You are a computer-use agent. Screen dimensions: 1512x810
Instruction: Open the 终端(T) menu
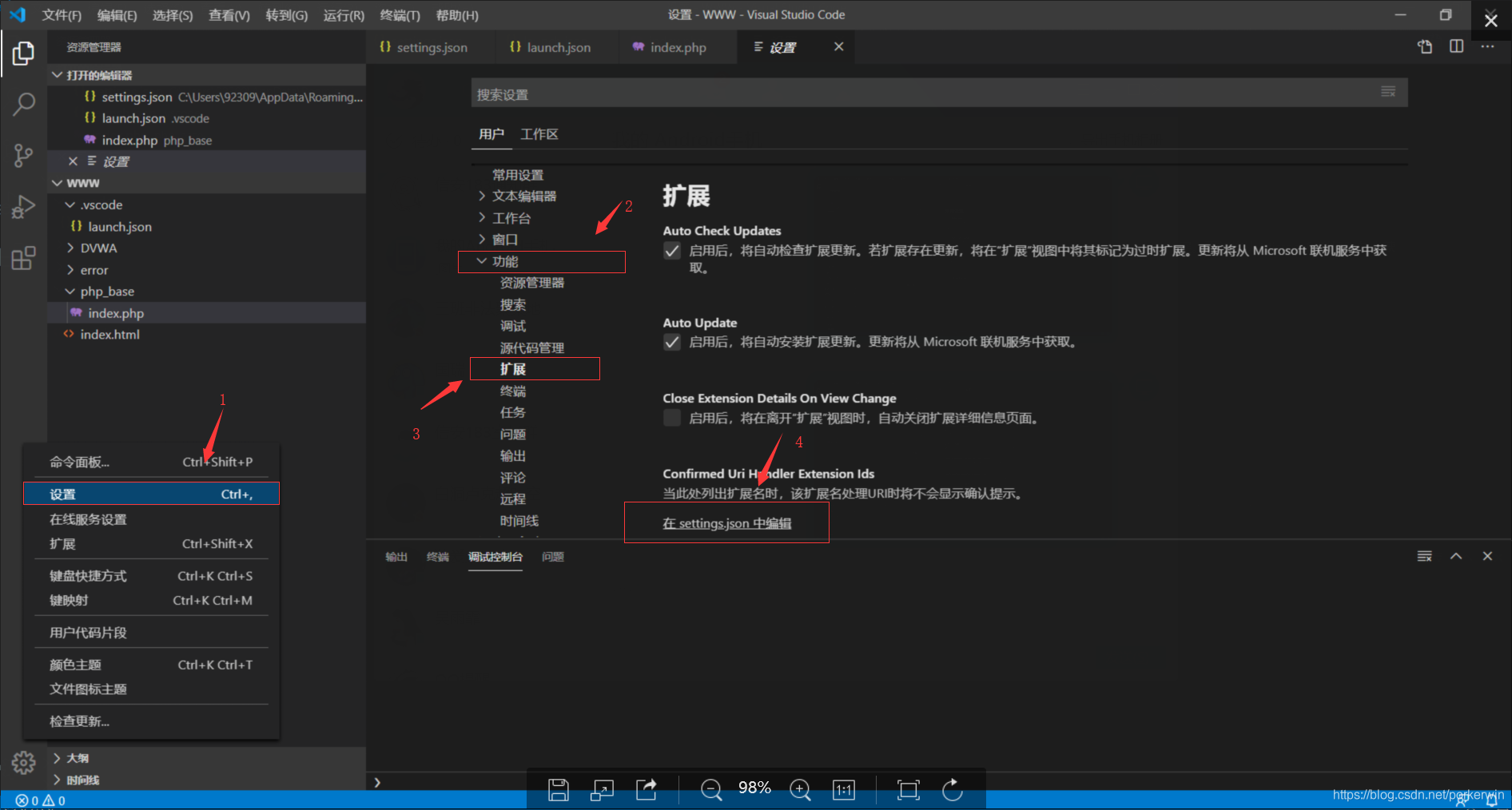(x=400, y=15)
